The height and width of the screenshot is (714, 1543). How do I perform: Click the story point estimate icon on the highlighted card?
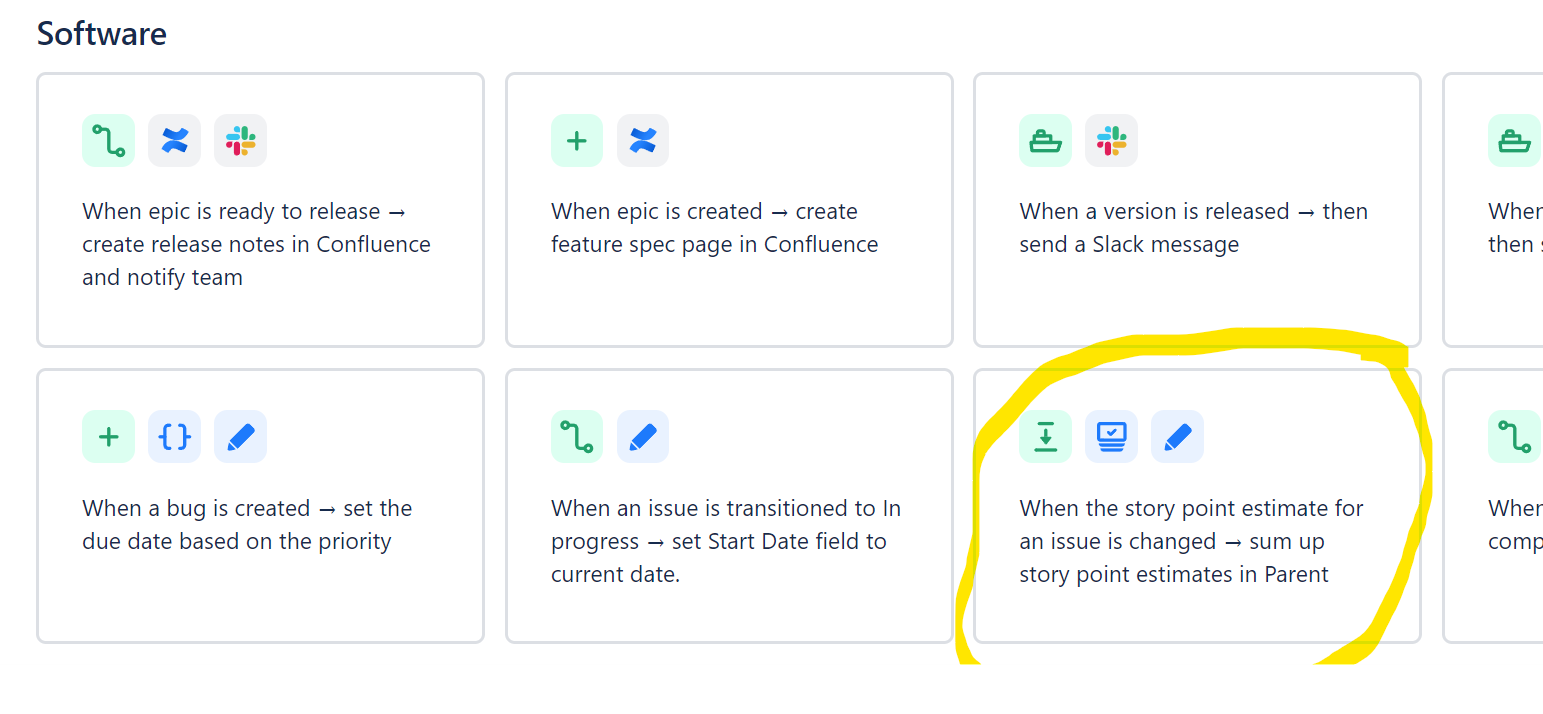click(x=1045, y=437)
